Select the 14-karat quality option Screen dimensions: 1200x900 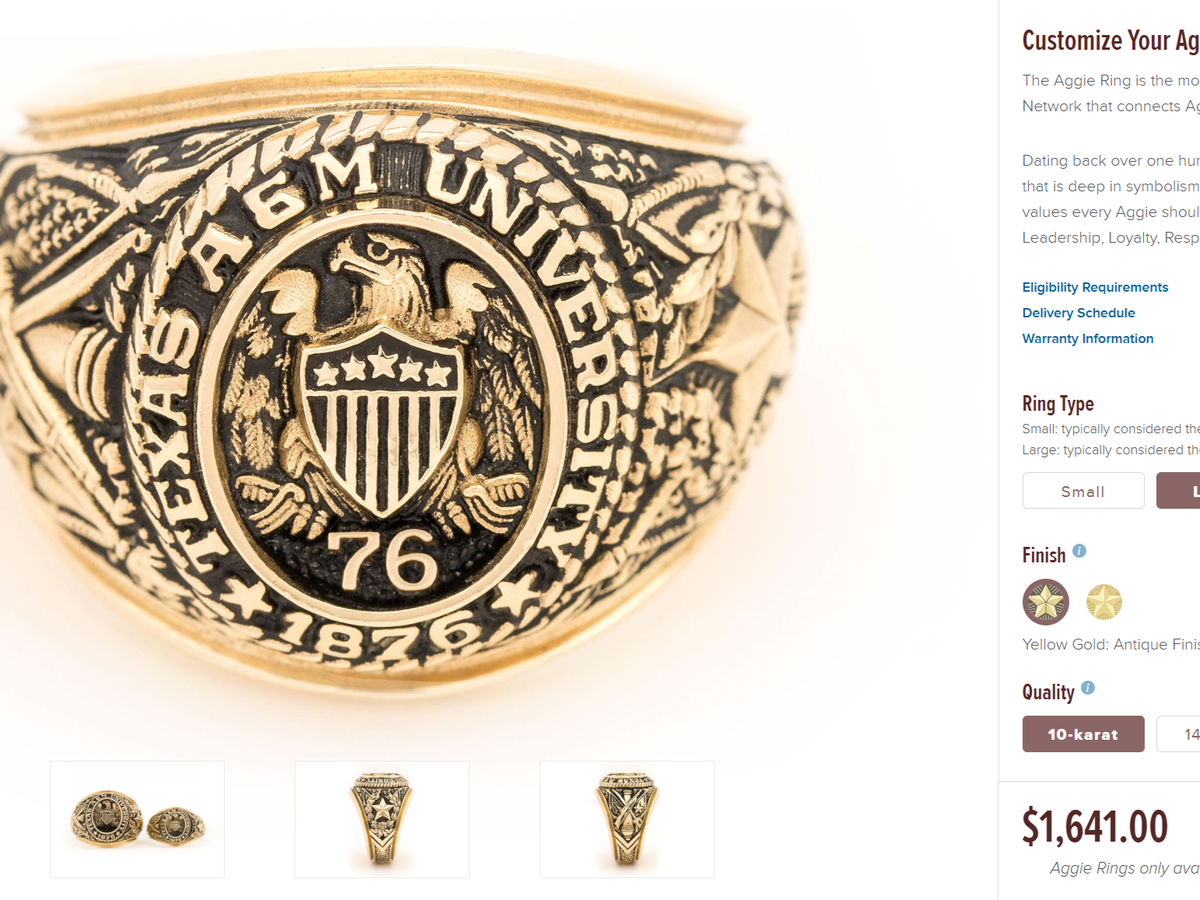1182,734
